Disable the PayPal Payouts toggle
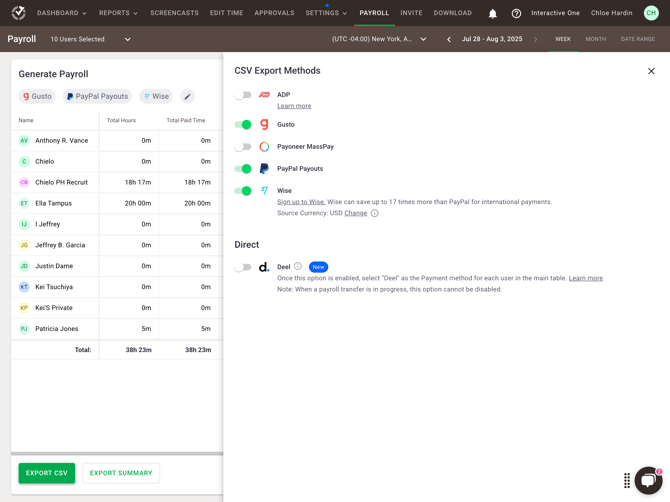The width and height of the screenshot is (670, 502). point(243,169)
